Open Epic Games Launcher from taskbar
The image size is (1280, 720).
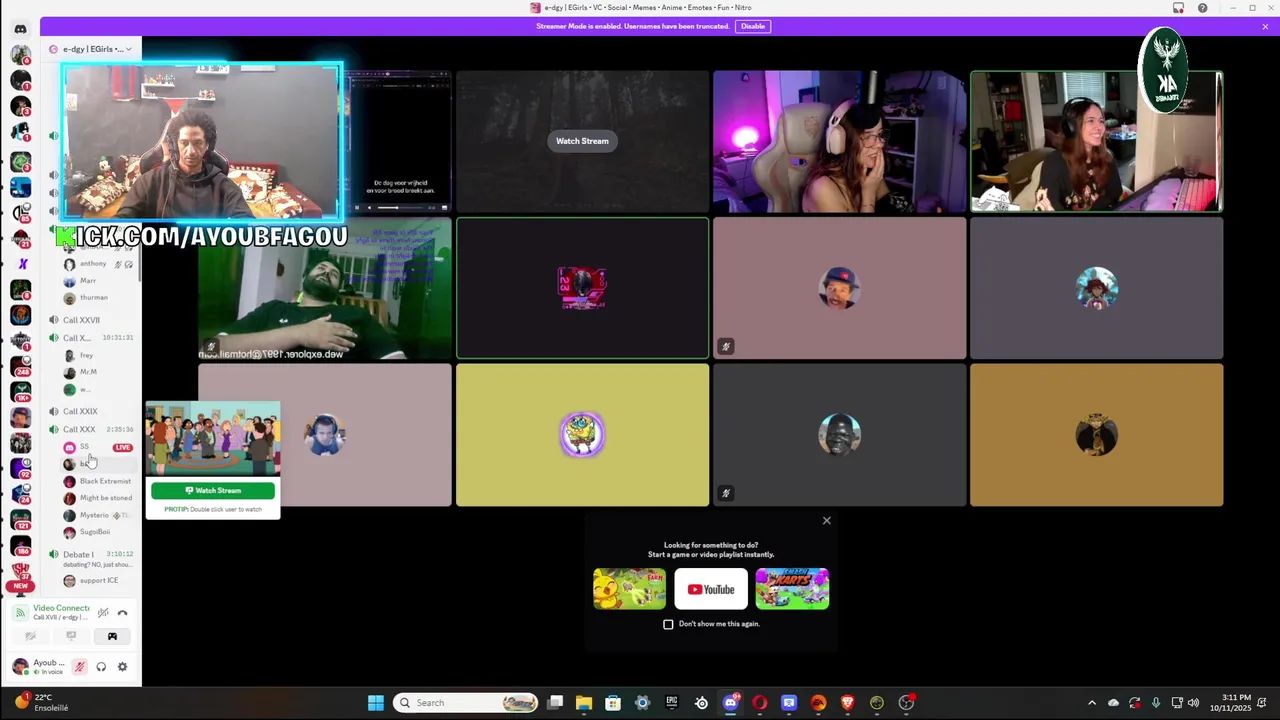(x=672, y=703)
